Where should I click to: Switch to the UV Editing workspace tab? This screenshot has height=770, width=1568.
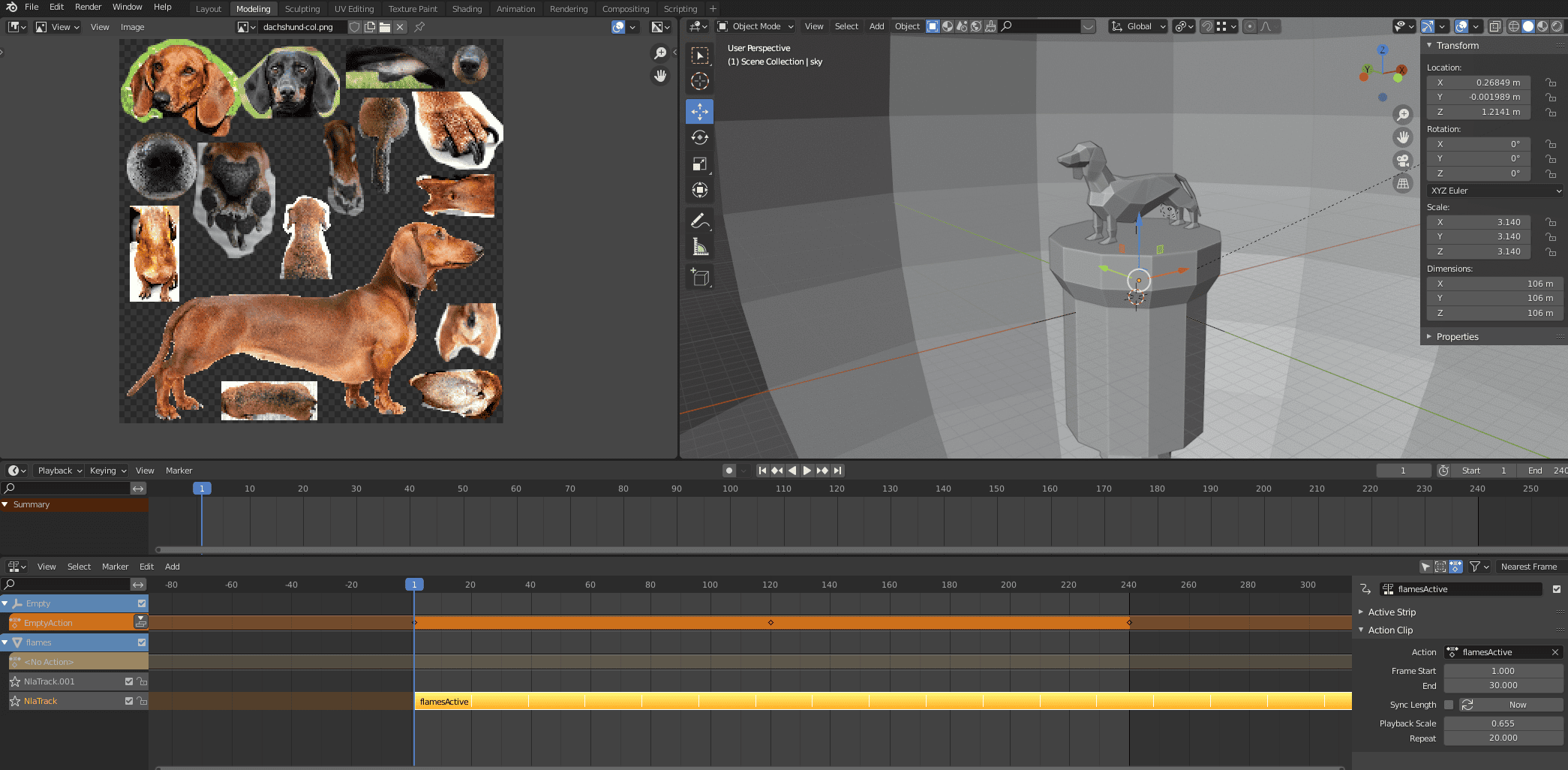point(353,9)
